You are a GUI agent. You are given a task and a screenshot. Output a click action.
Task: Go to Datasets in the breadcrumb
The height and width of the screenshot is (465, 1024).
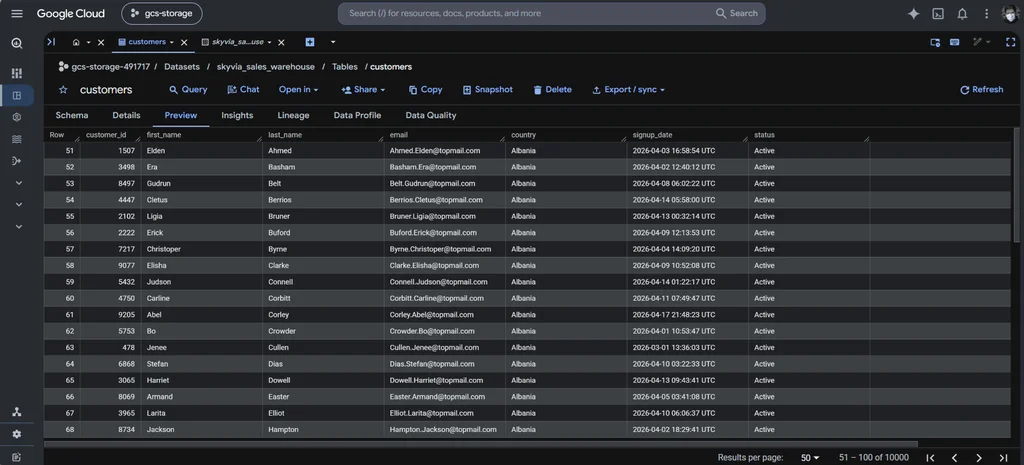coord(182,67)
